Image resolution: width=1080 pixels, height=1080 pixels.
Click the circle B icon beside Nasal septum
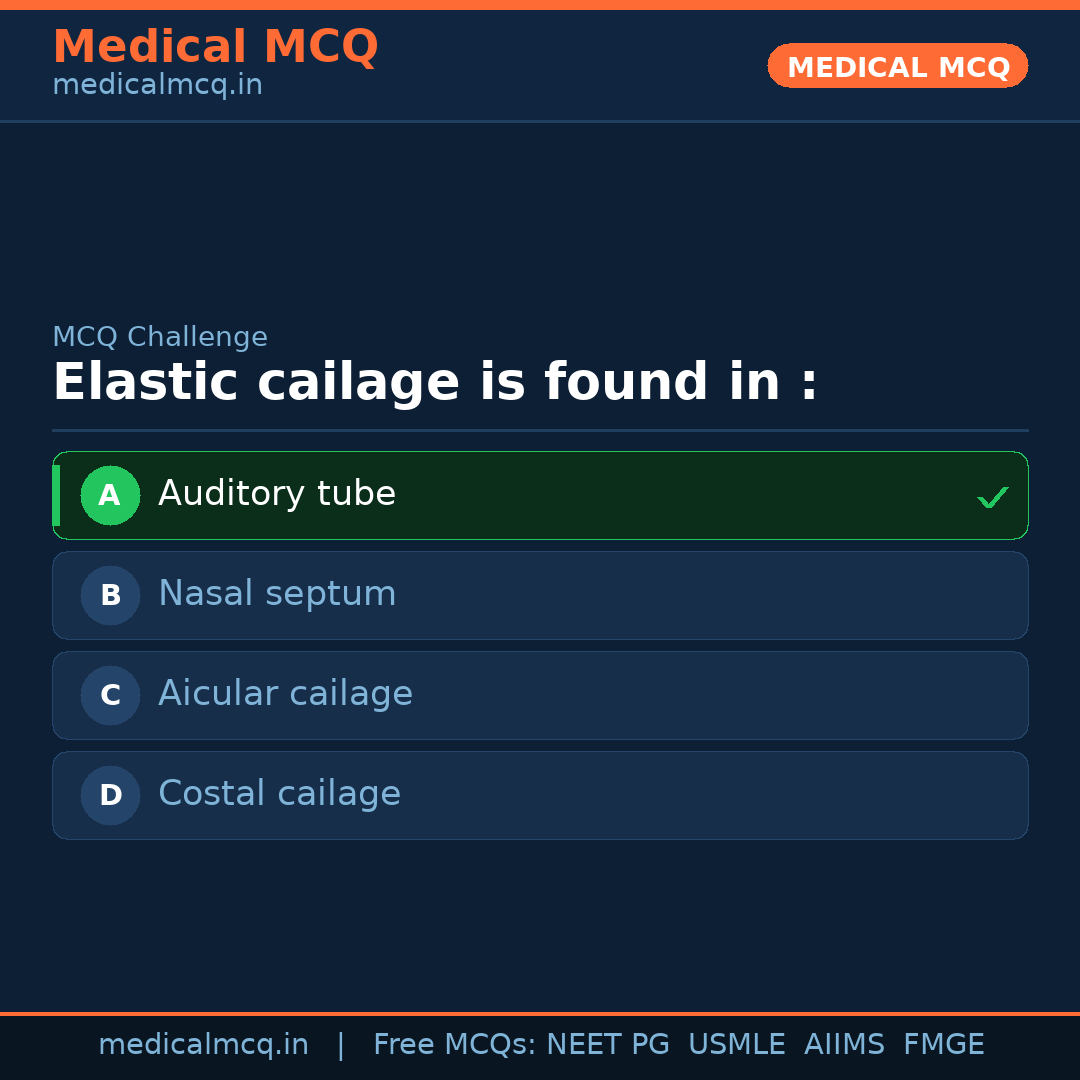[x=110, y=595]
